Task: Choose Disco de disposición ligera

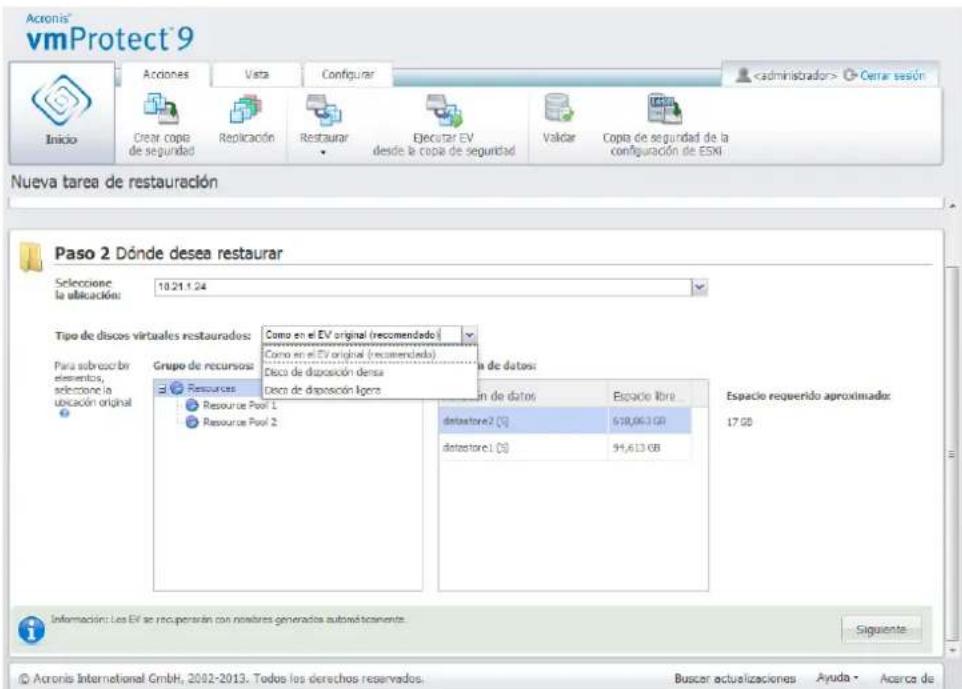Action: [x=369, y=390]
